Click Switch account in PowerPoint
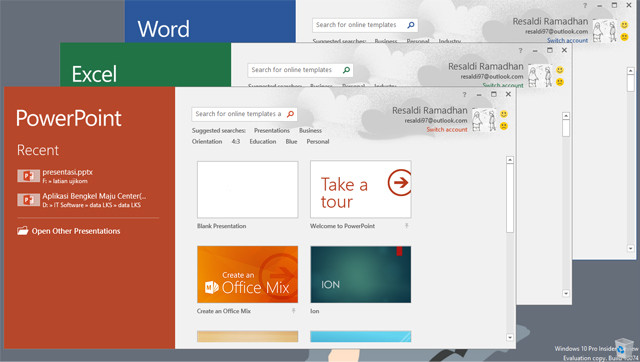 pos(447,129)
